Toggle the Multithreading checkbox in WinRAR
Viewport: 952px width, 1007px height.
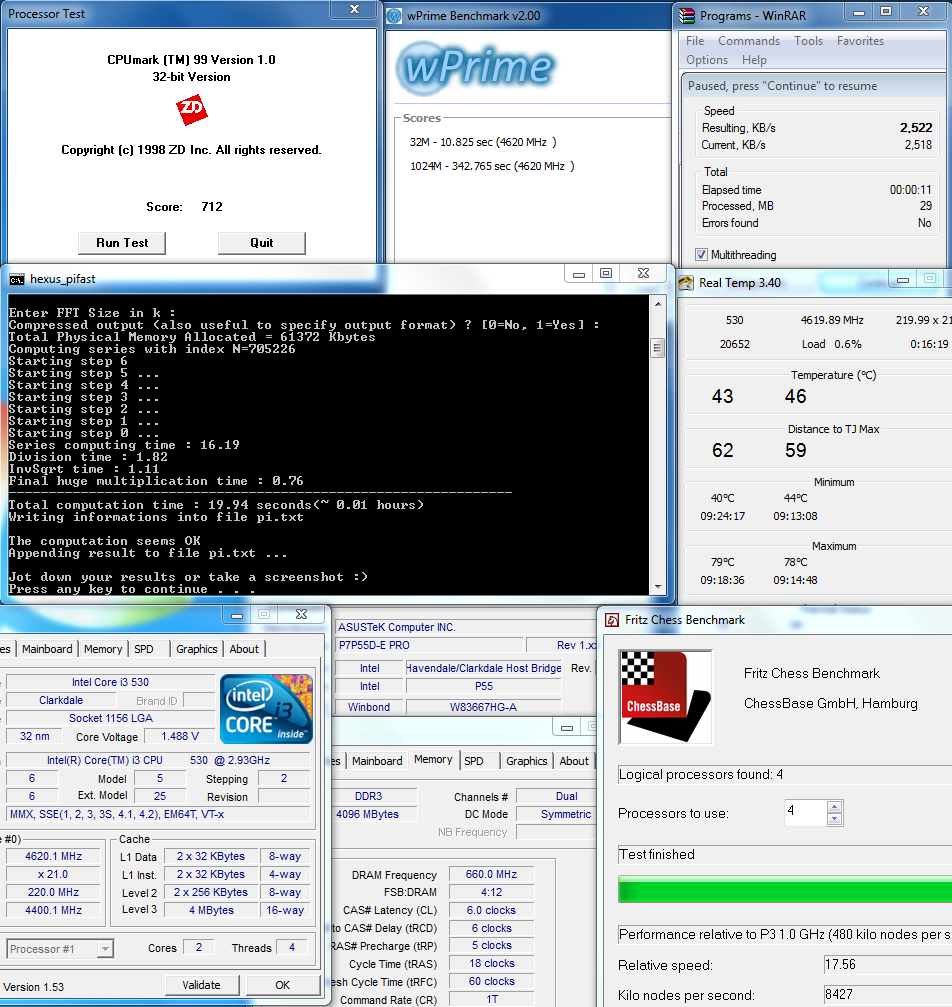coord(701,255)
